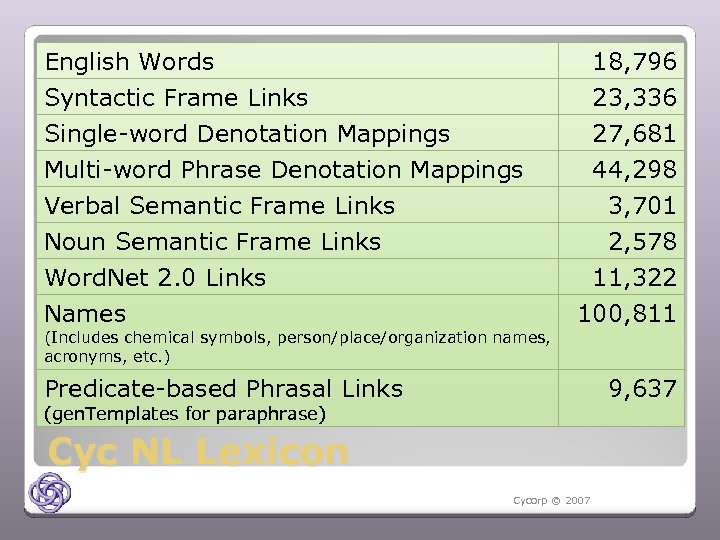The height and width of the screenshot is (540, 720).
Task: Click the Names description about chemical symbols
Action: click(297, 347)
